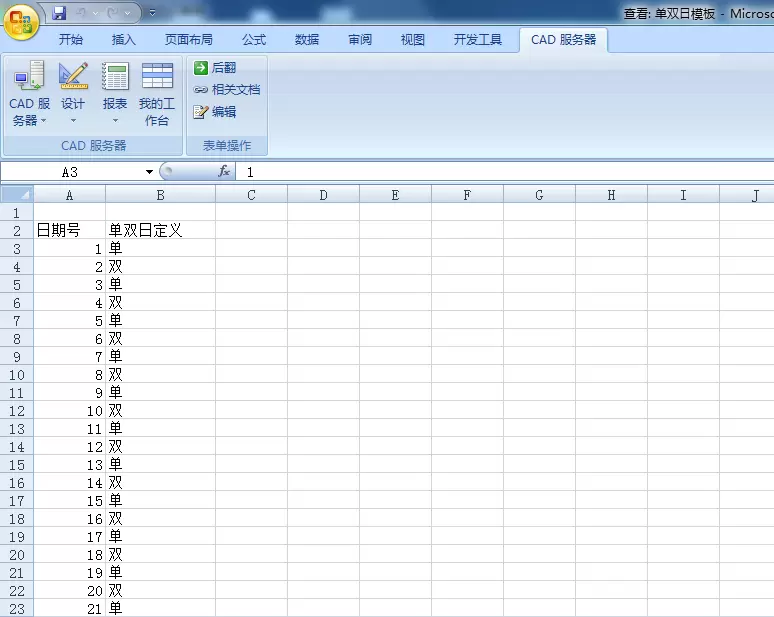Select cell B2 containing 单双日定义
The image size is (774, 617).
tap(160, 230)
